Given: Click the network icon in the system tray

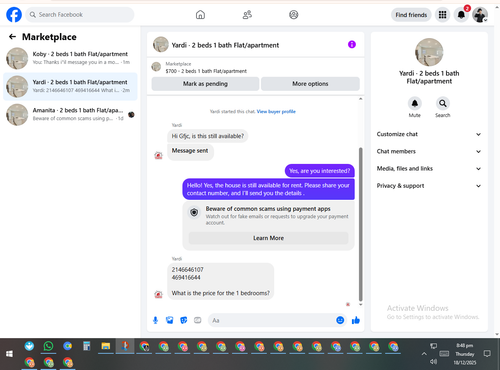Looking at the screenshot, I should click(x=433, y=346).
